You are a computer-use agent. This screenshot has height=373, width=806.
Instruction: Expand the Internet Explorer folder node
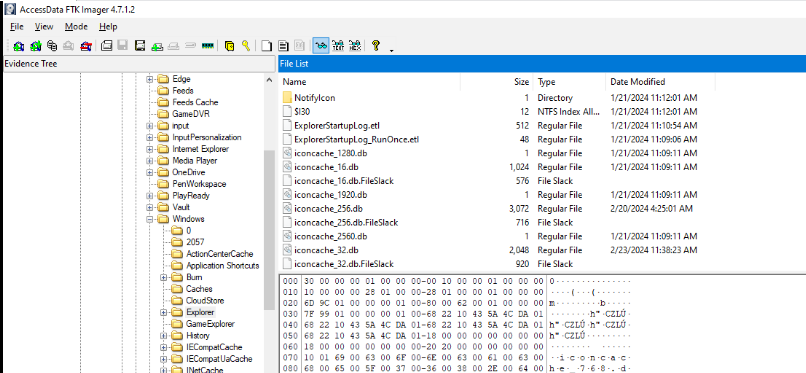coord(150,149)
